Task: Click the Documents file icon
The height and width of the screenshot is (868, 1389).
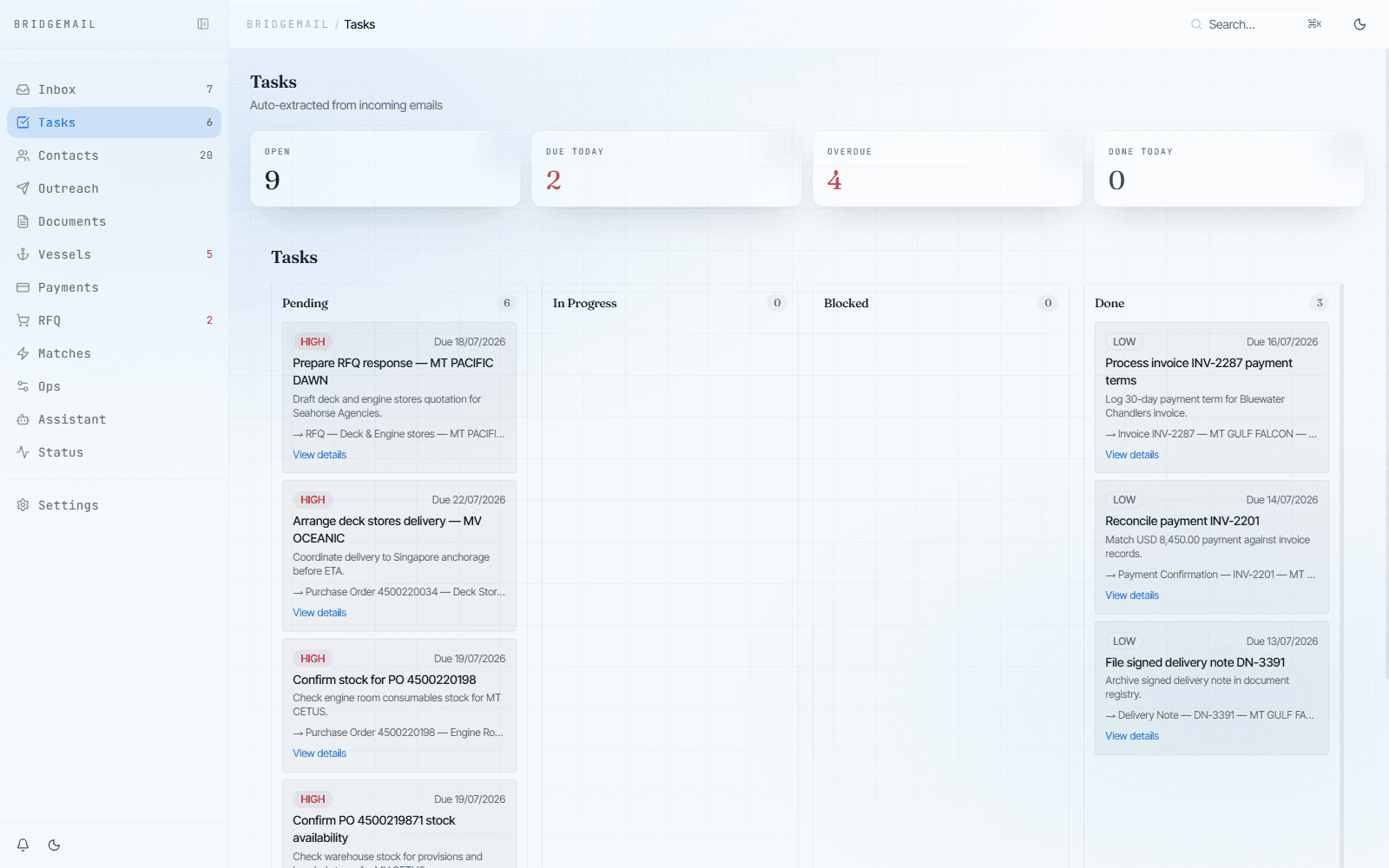Action: coord(23,221)
